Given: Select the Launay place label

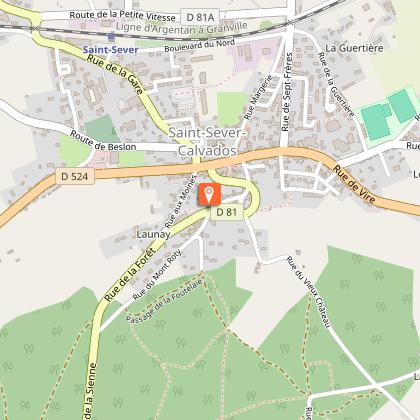Looking at the screenshot, I should 153,234.
